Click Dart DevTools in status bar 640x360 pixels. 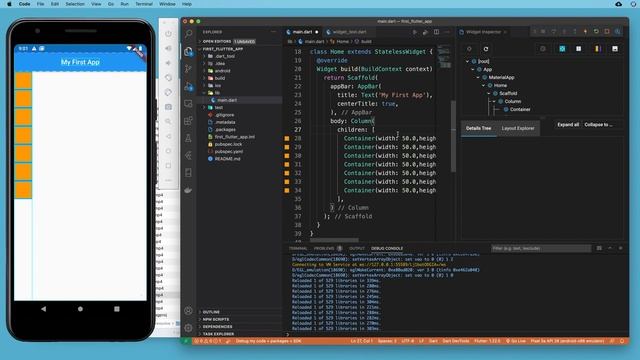point(456,341)
